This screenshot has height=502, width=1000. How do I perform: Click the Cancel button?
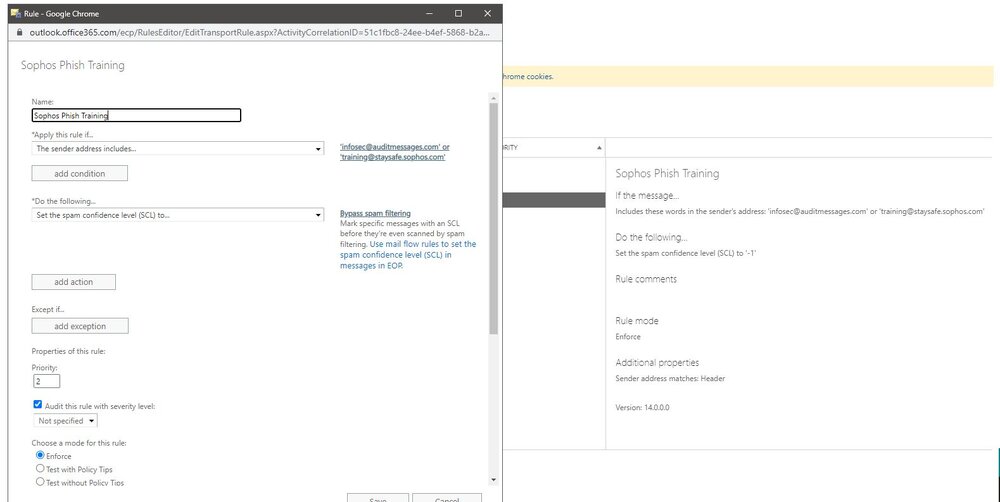pos(446,498)
